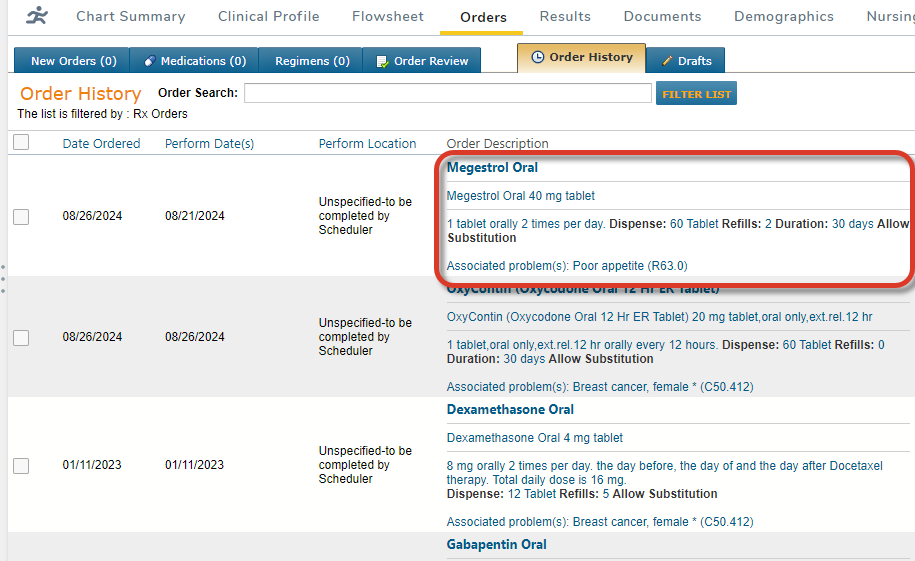Go to the Results tab

click(565, 16)
